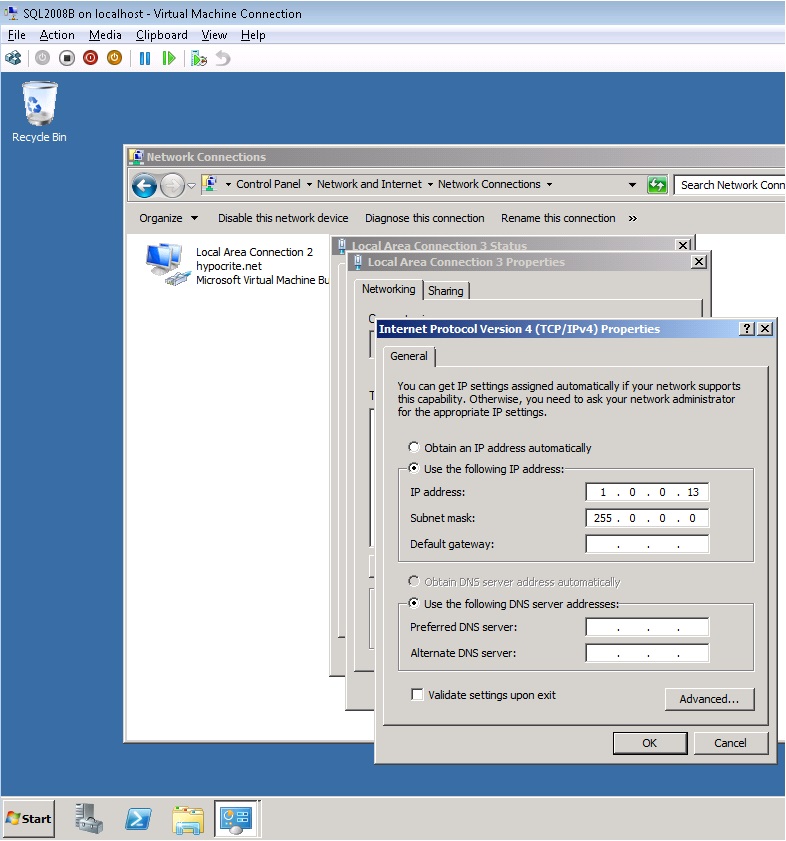Click Network and Internet breadcrumb text
The image size is (786, 841).
tap(369, 184)
